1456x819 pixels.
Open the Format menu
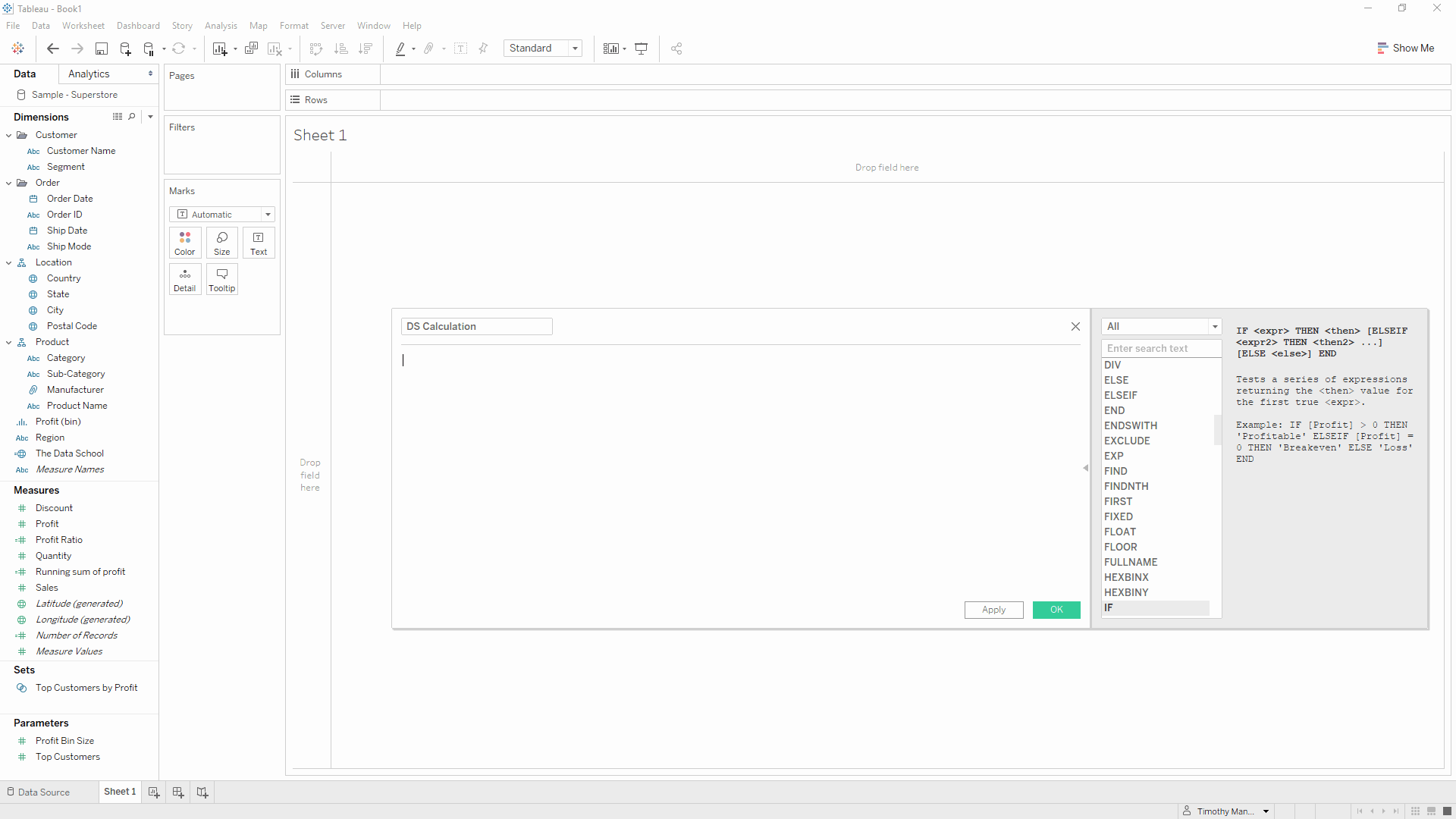point(294,26)
